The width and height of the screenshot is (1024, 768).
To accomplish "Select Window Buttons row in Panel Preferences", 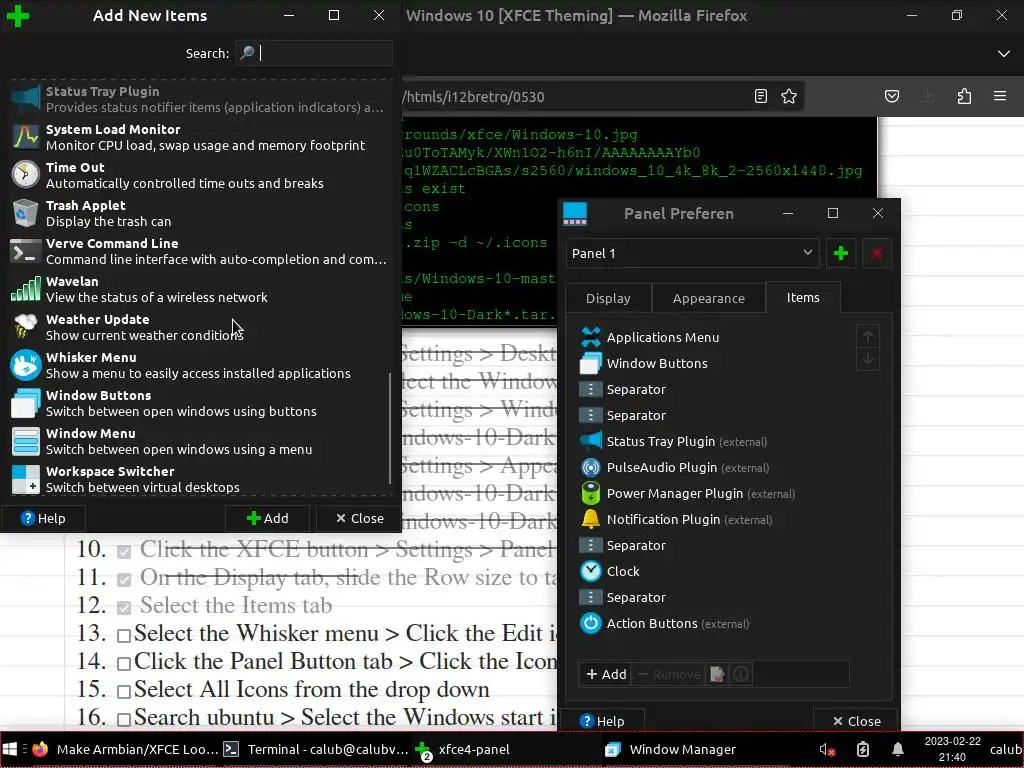I will click(715, 363).
